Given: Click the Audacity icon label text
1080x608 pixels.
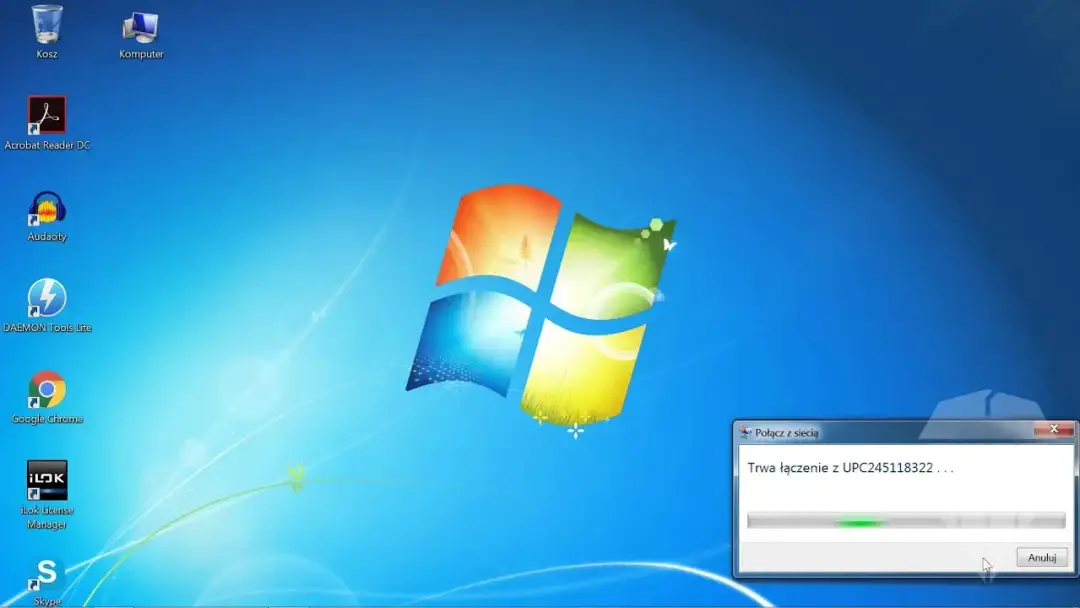Looking at the screenshot, I should pyautogui.click(x=45, y=238).
